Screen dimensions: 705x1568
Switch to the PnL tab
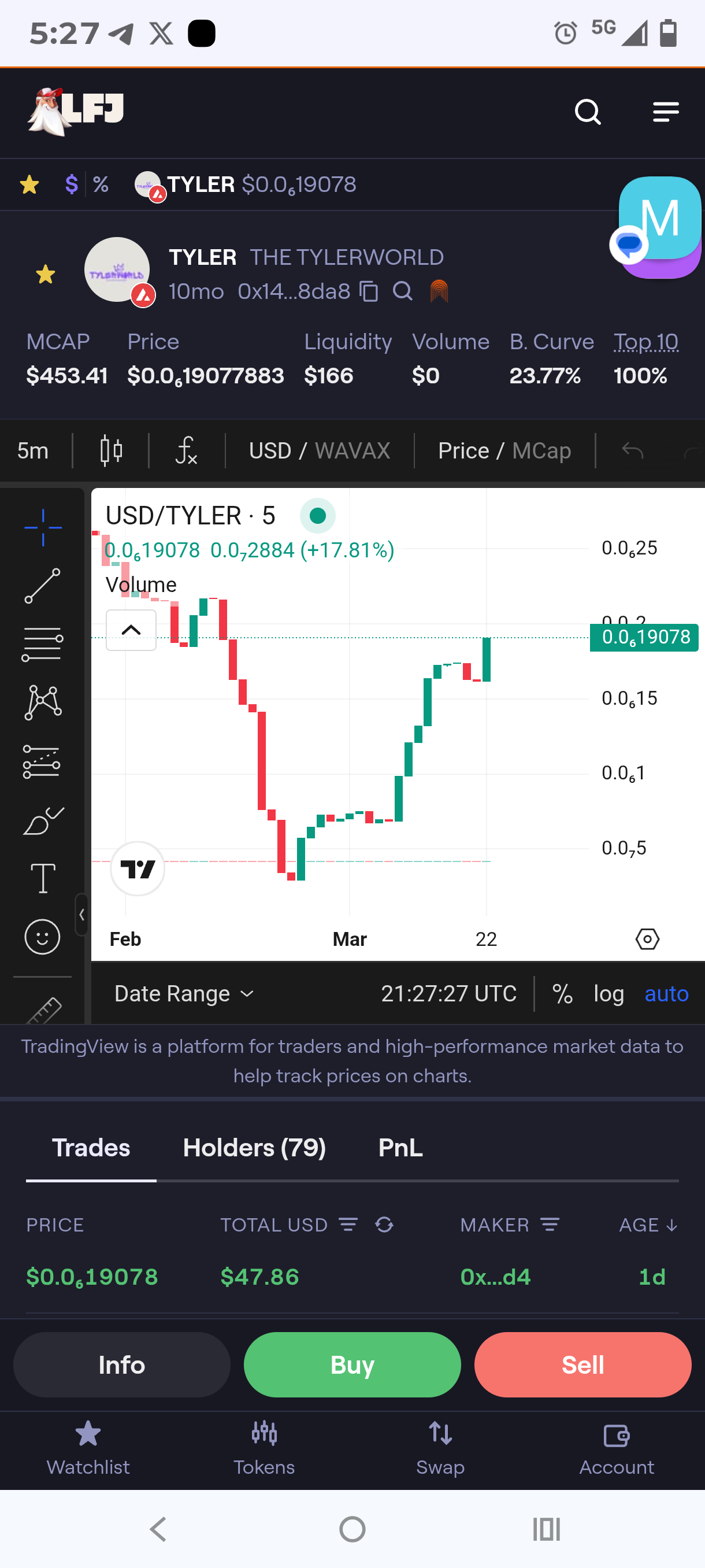[x=400, y=1148]
